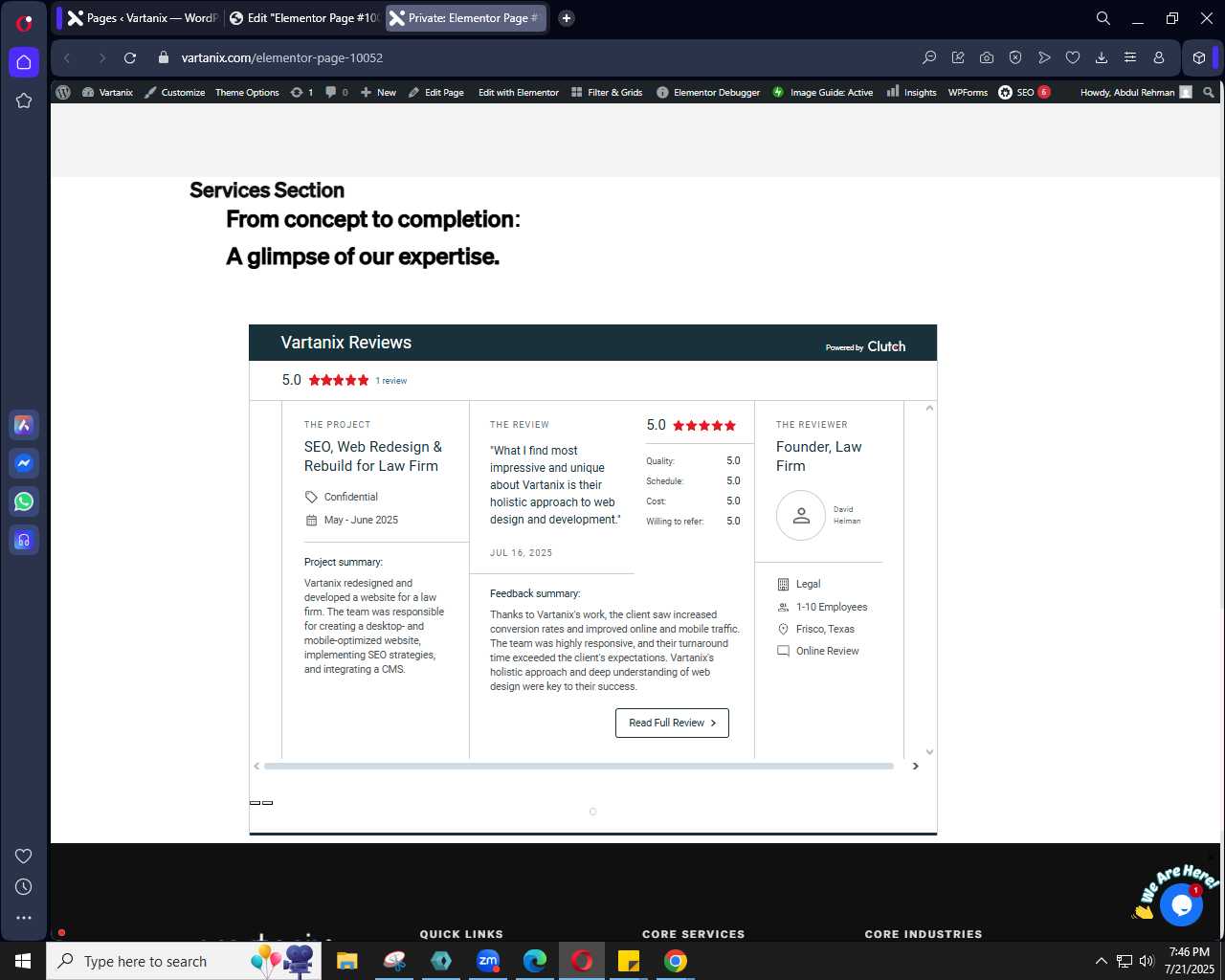Open updates counter showing 1
Screen dimensions: 1225x980
click(x=301, y=92)
